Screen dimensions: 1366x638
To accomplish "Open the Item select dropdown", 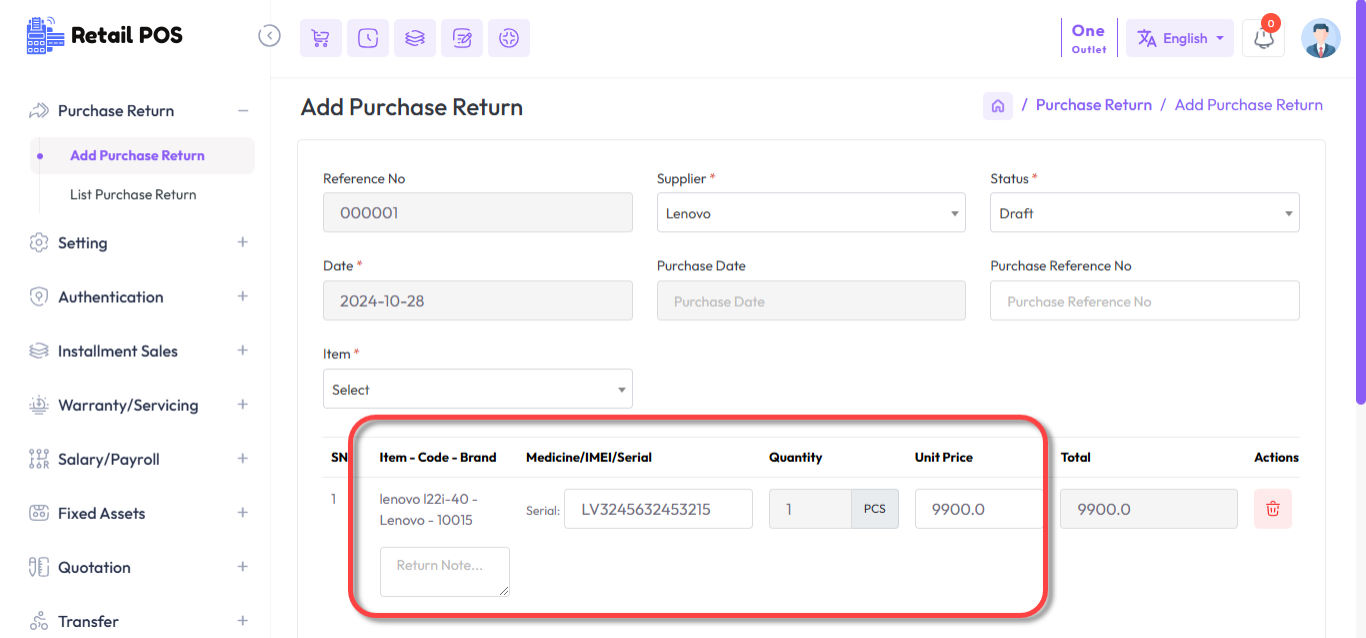I will point(477,388).
